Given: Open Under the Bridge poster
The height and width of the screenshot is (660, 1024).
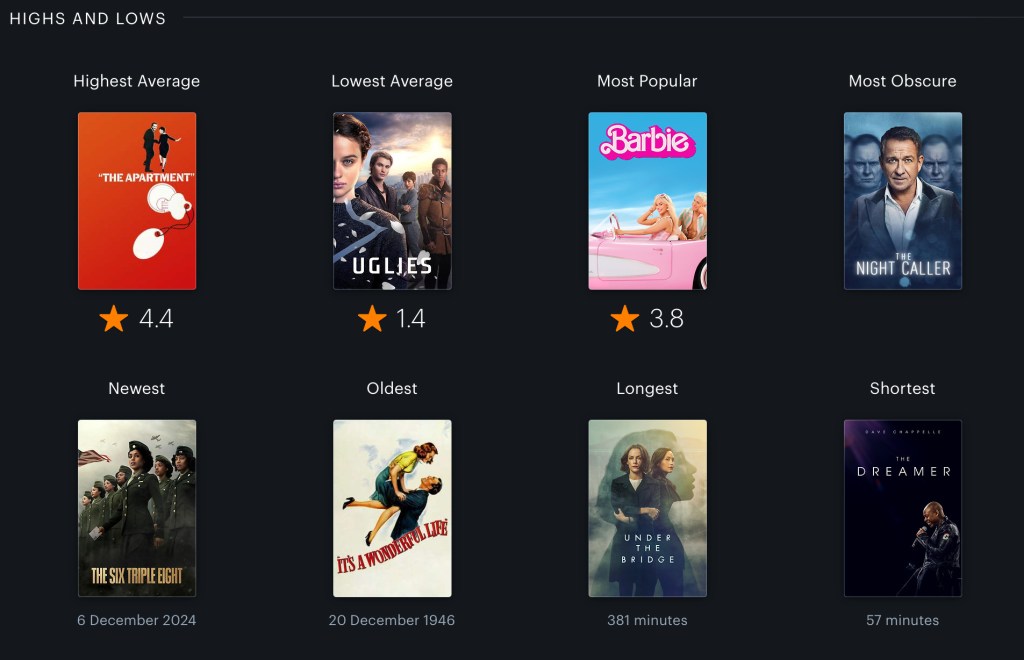Looking at the screenshot, I should pos(648,508).
